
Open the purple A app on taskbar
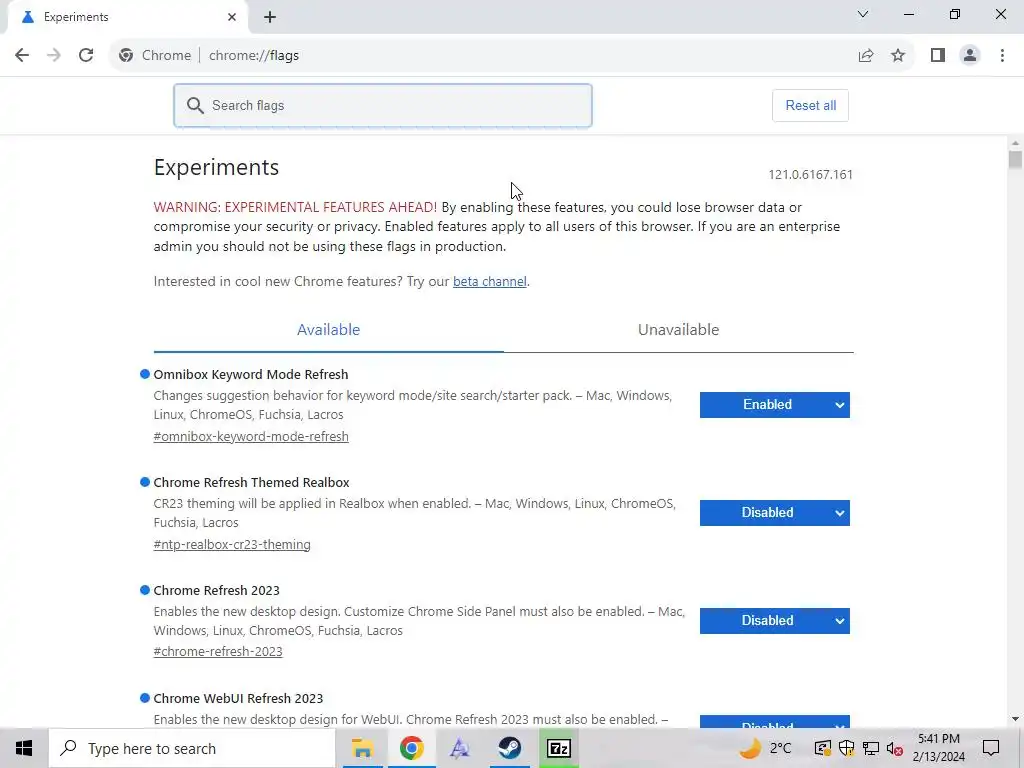460,748
